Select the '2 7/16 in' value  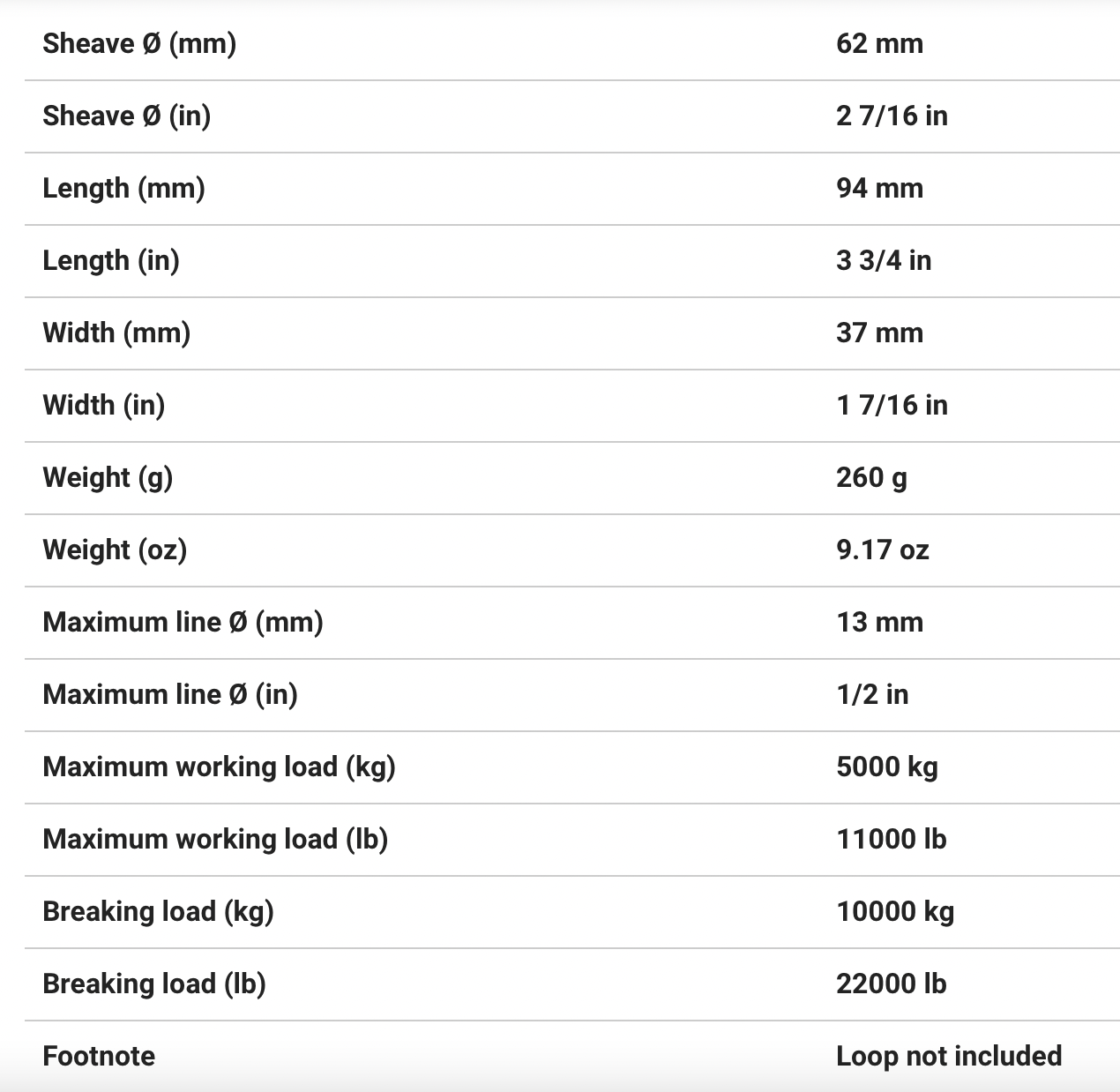[x=892, y=116]
